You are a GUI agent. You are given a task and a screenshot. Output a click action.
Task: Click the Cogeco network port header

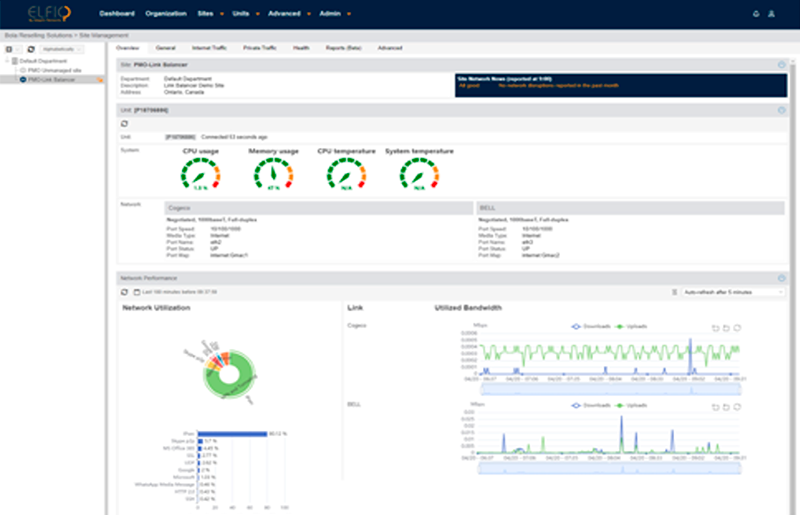click(x=318, y=207)
